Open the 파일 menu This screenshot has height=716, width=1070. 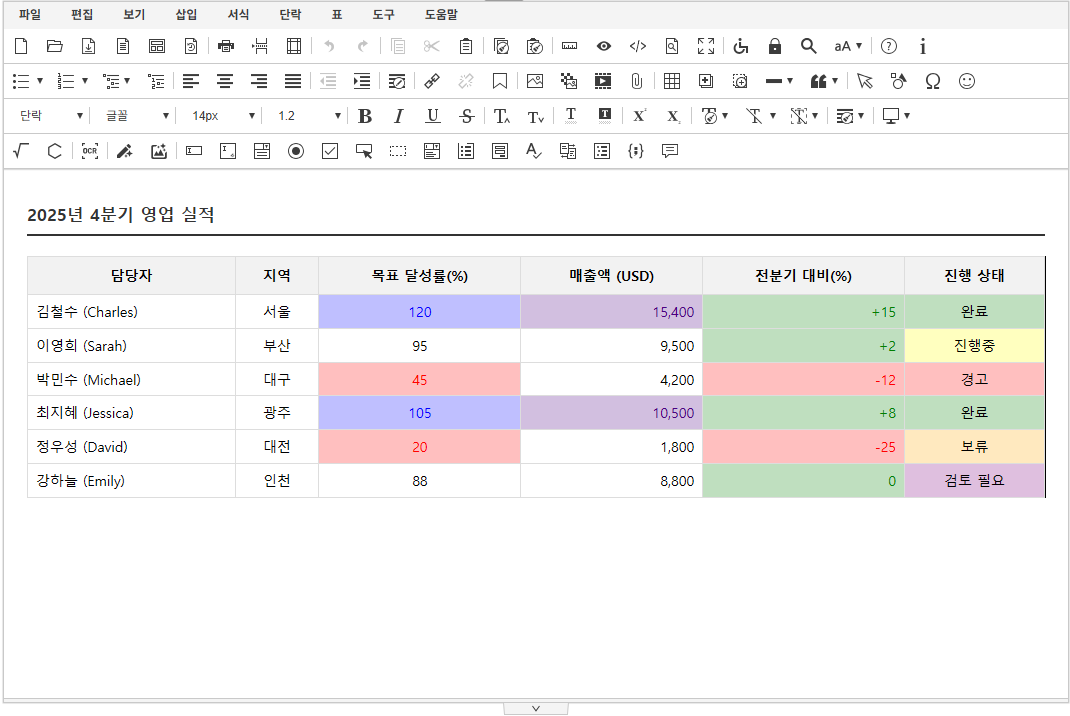click(30, 15)
